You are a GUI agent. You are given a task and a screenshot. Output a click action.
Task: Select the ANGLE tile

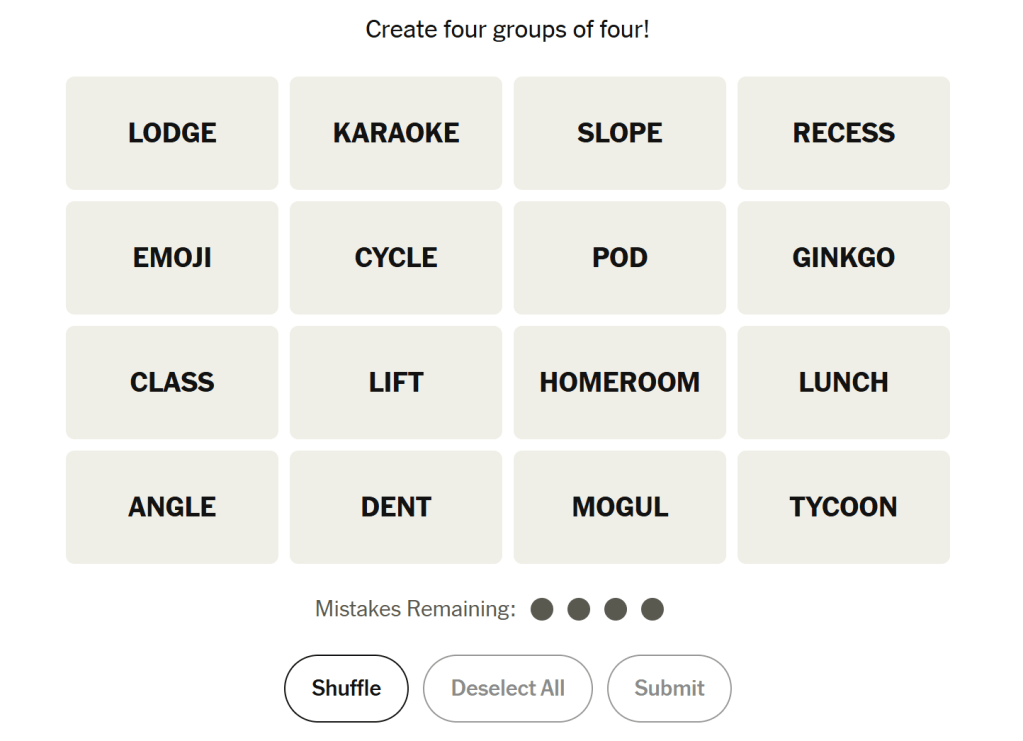tap(172, 507)
